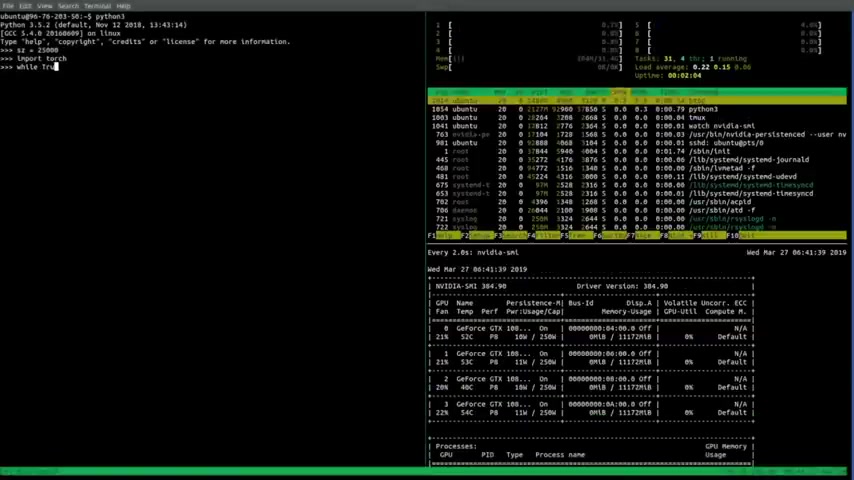The height and width of the screenshot is (480, 854).
Task: Click htop F9 Kill button
Action: pos(710,235)
